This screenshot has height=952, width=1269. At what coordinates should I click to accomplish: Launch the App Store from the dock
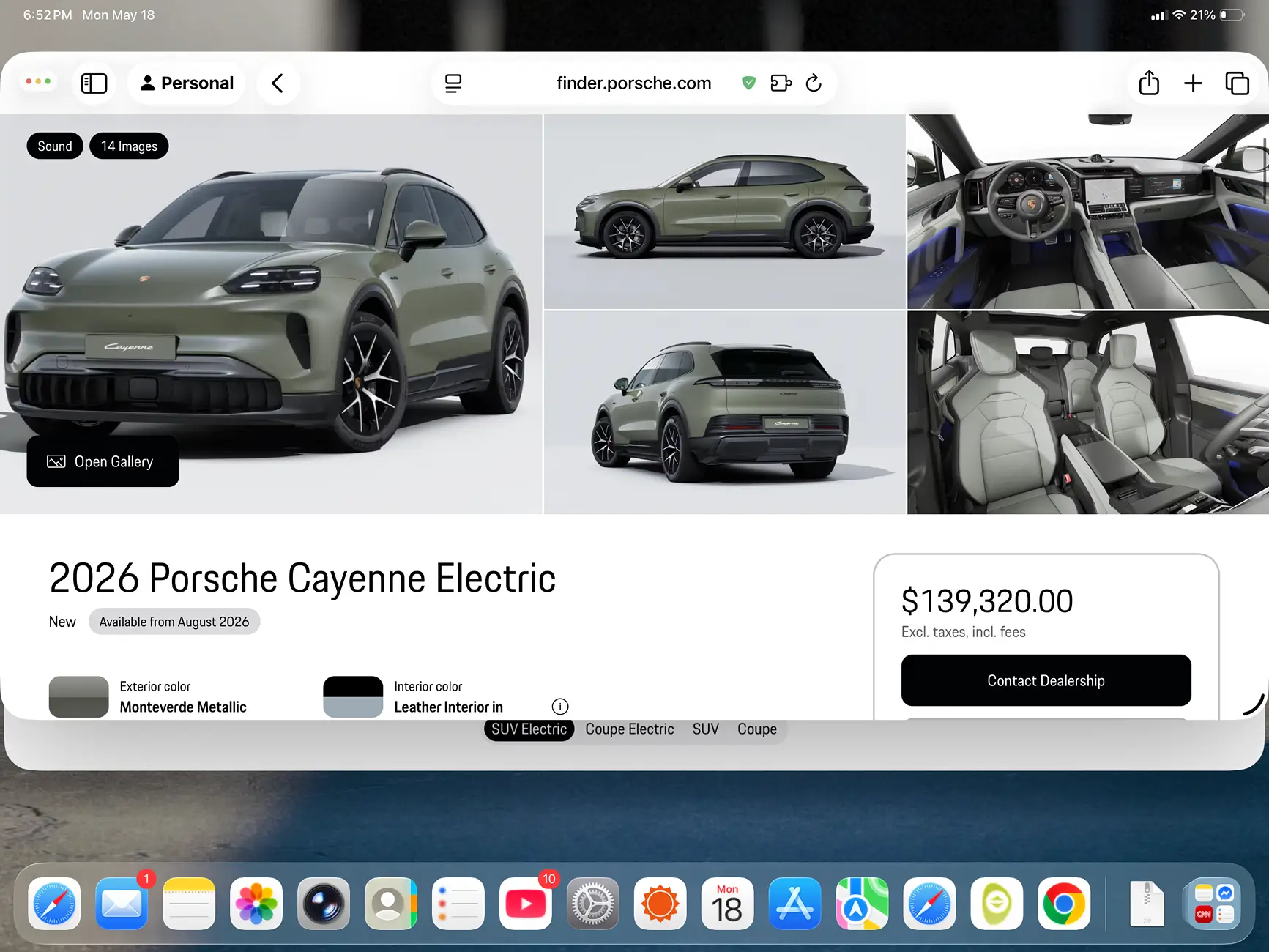795,904
